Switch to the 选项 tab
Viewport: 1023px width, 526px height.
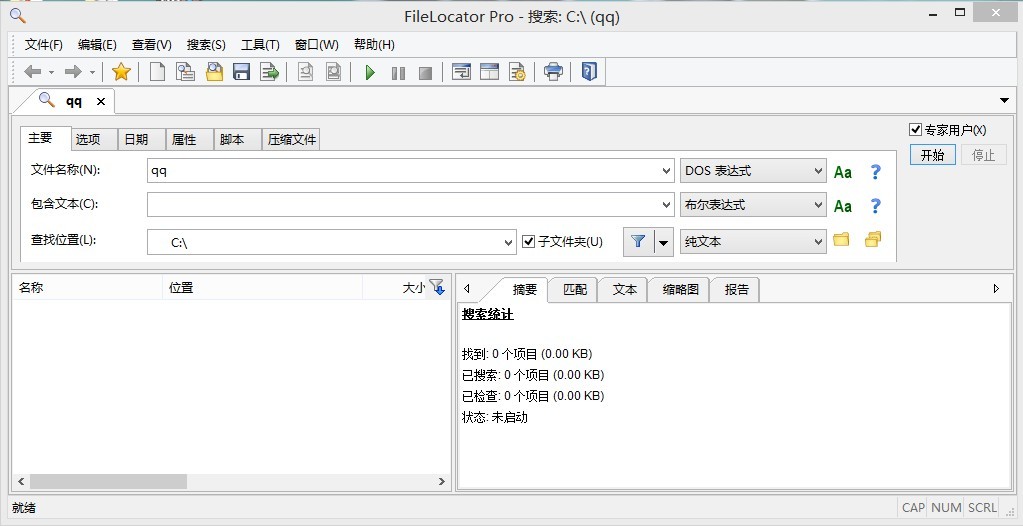click(94, 140)
